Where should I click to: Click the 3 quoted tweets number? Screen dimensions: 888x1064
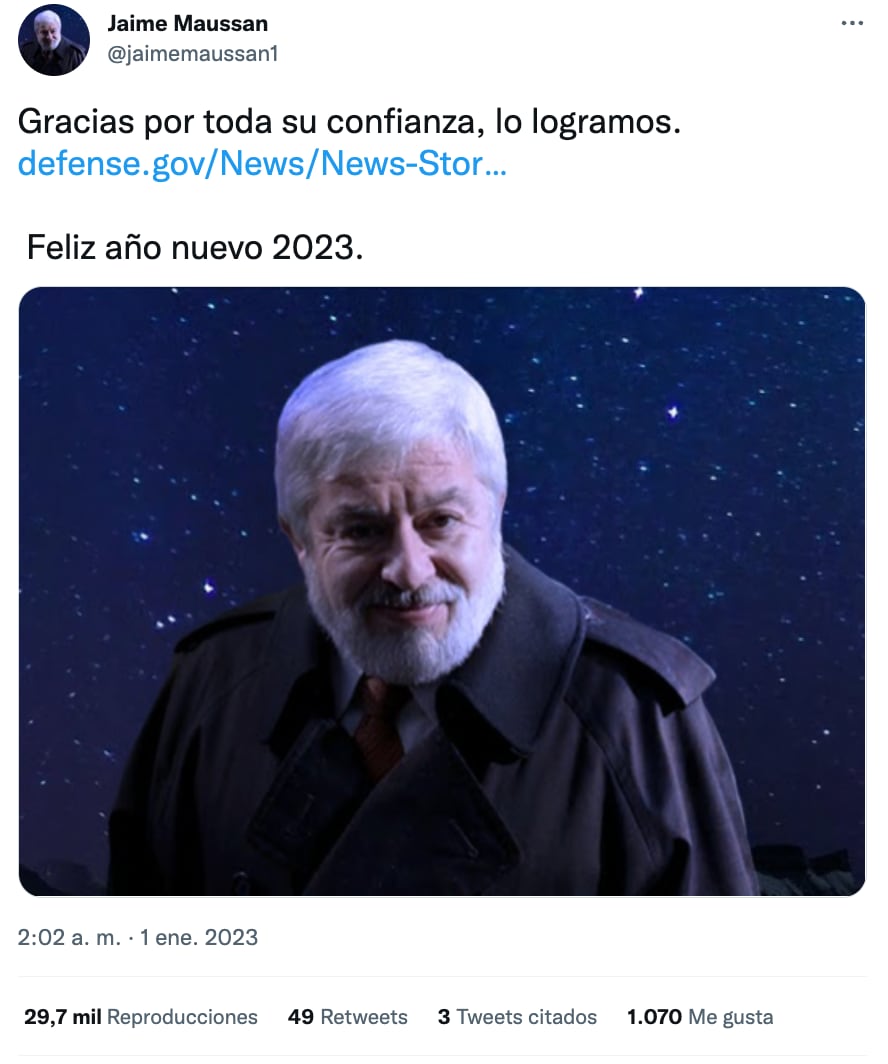click(444, 1016)
